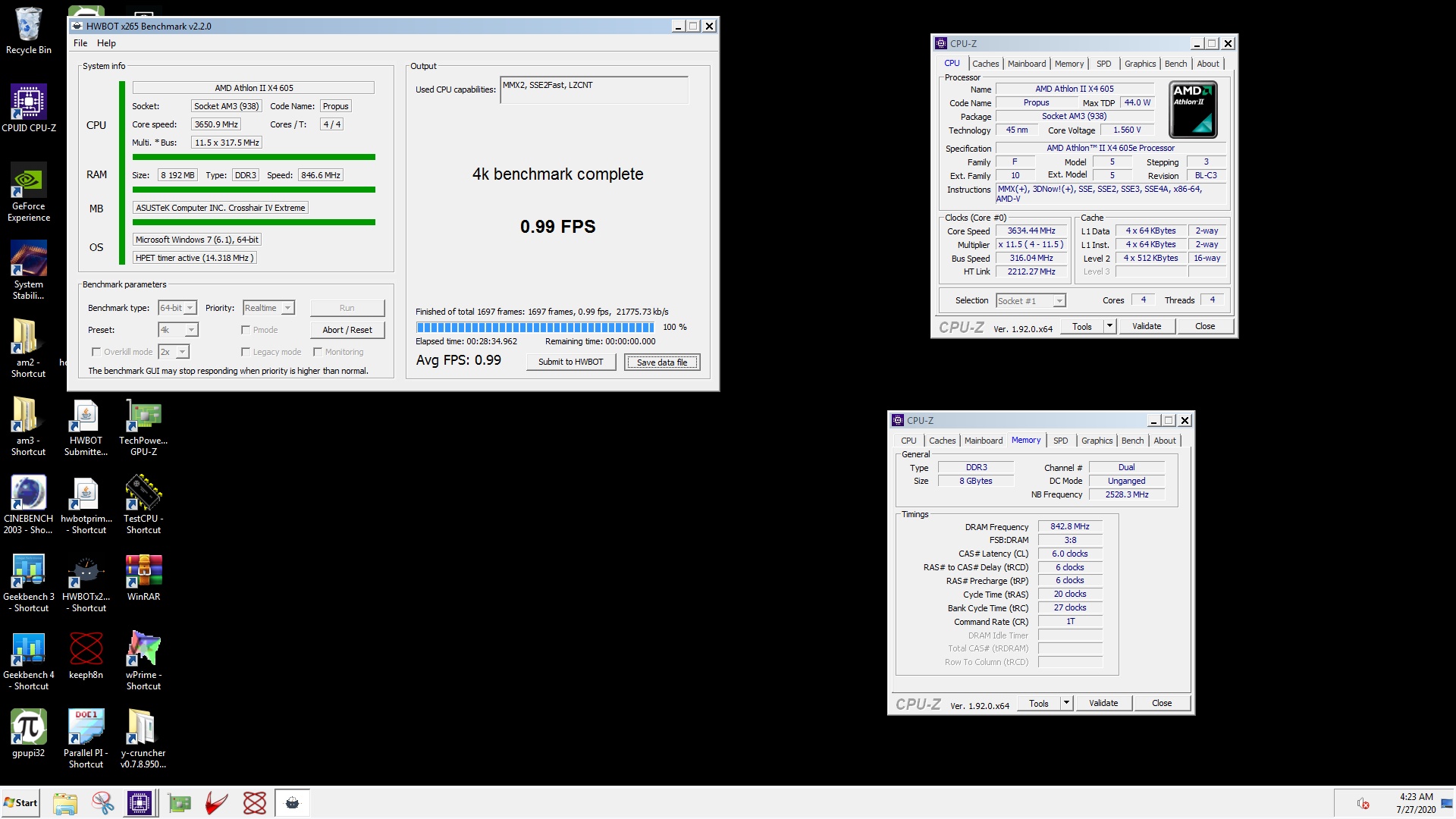This screenshot has width=1456, height=819.
Task: Click Close in bottom CPU-Z window
Action: point(1162,703)
